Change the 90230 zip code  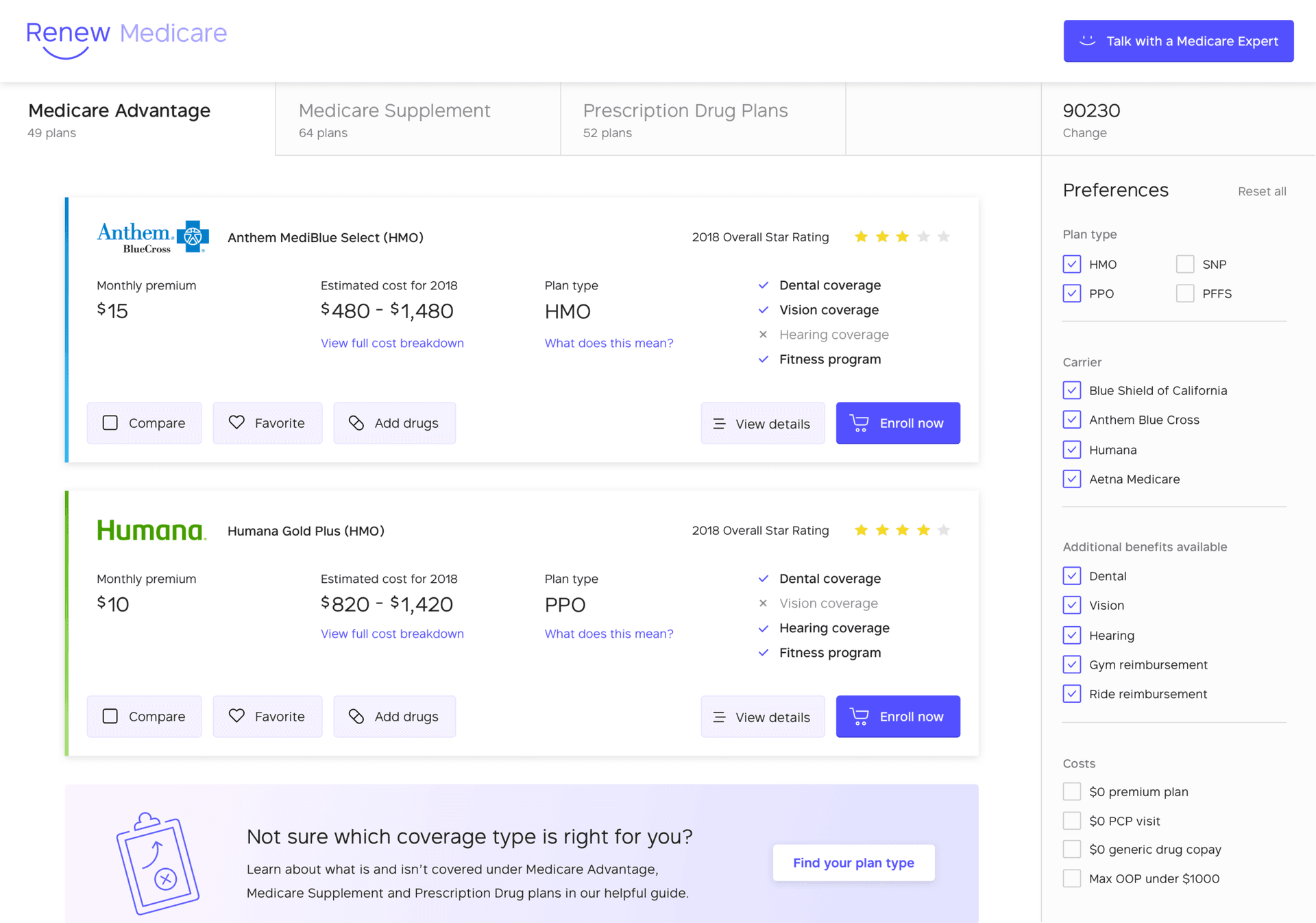tap(1084, 133)
